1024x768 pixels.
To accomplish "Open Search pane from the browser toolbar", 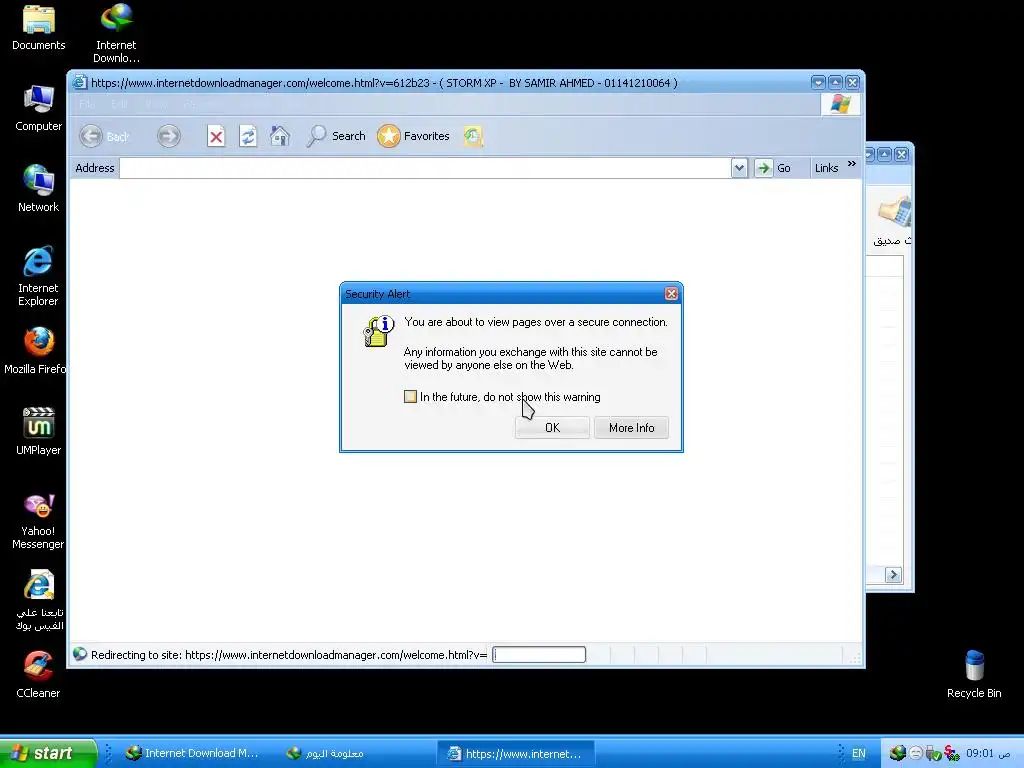I will click(336, 136).
